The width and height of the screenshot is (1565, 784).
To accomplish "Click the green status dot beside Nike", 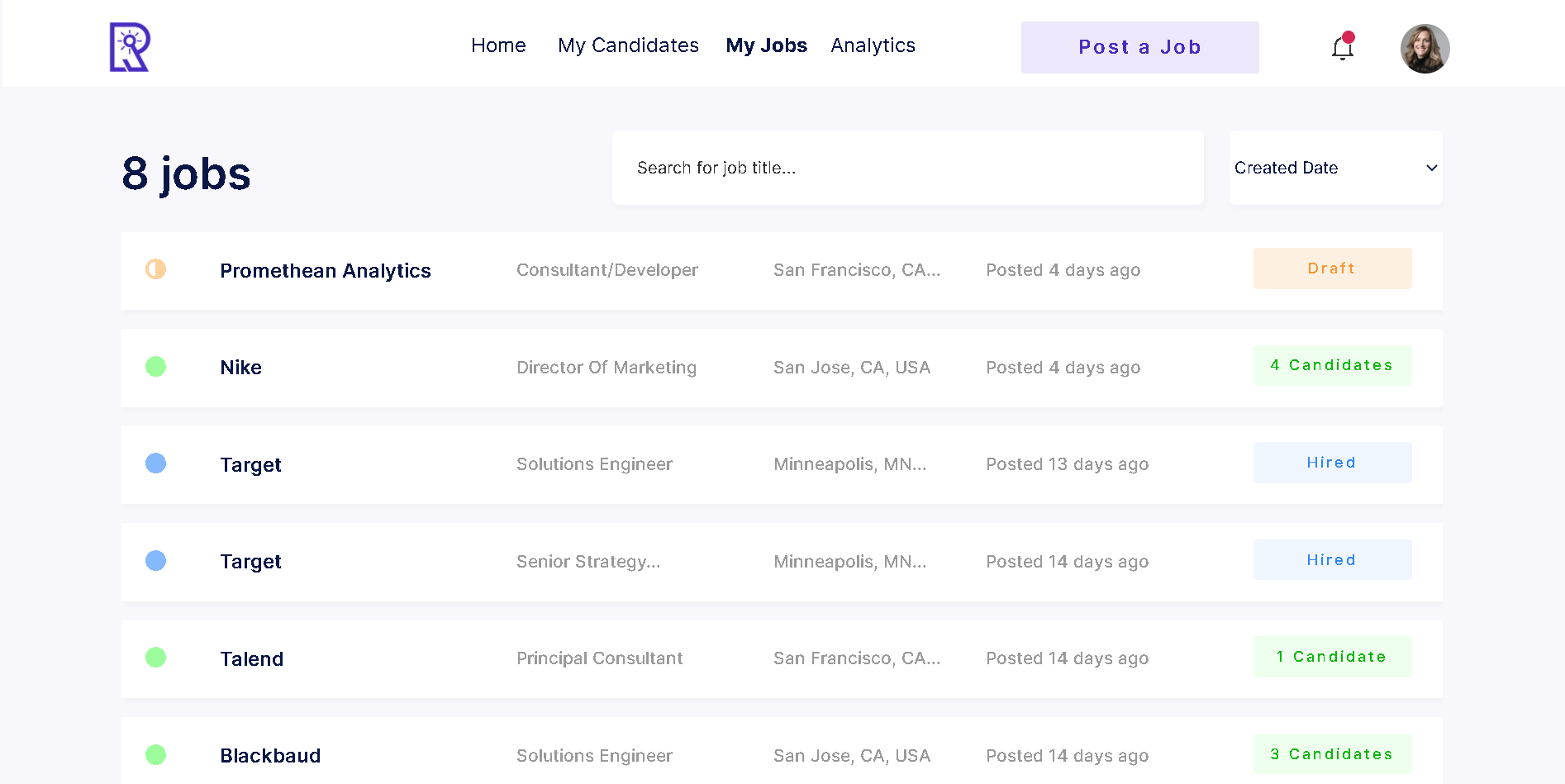I will [x=155, y=367].
